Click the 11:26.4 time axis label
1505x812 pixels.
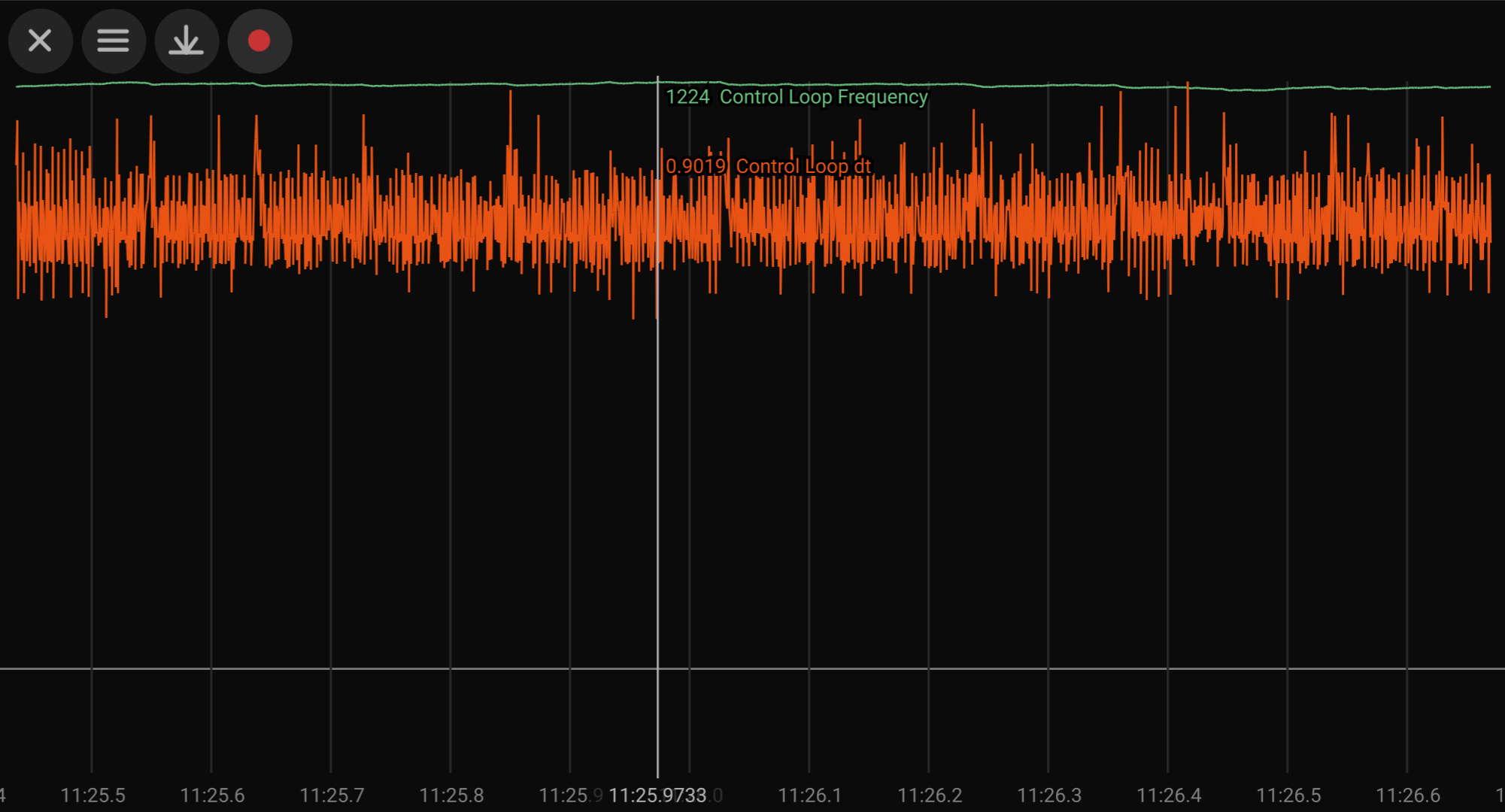click(1169, 795)
